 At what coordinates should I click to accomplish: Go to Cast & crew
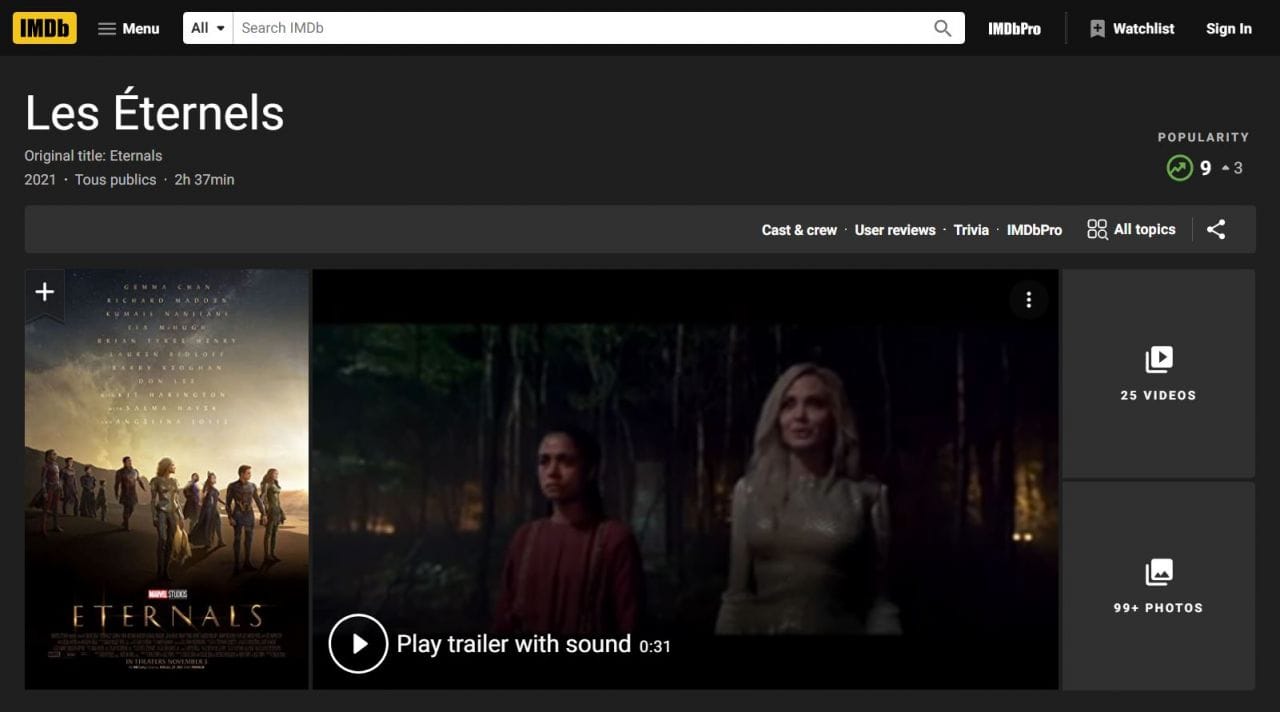pos(799,230)
